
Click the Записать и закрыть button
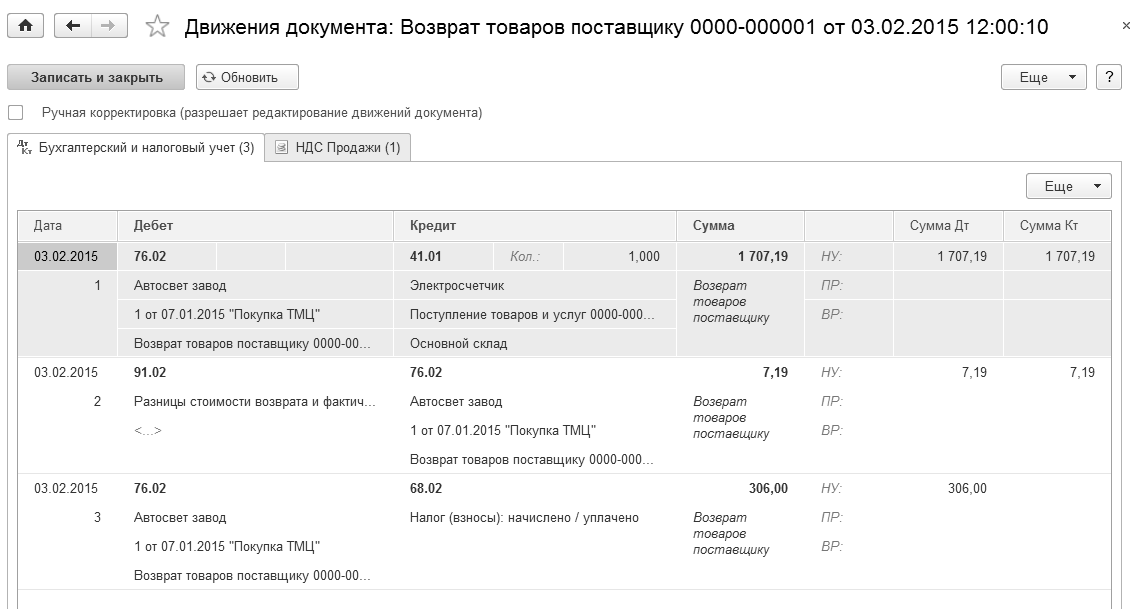(x=97, y=77)
